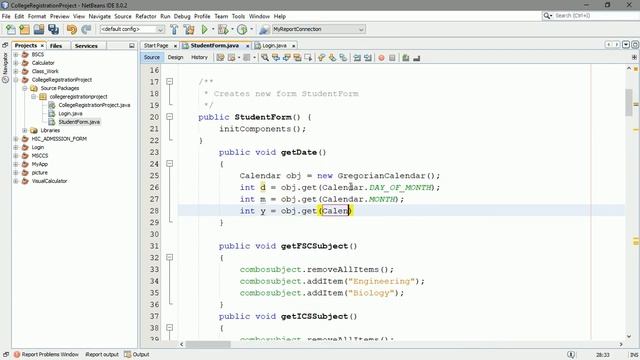Click the New Project toolbar icon
Viewport: 640px width, 360px height.
[x=24, y=29]
